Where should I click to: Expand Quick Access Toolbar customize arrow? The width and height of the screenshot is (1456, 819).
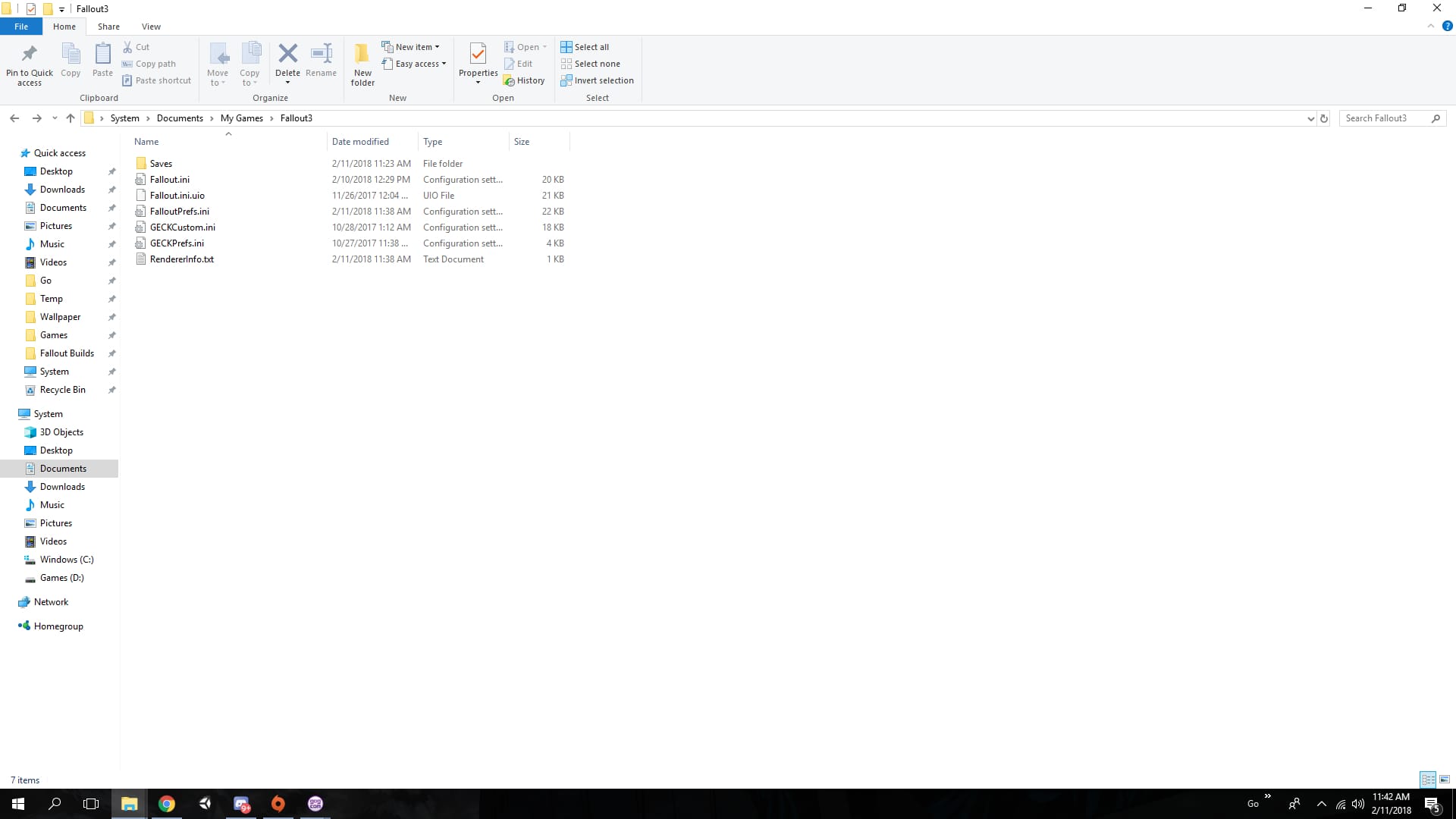(x=61, y=9)
